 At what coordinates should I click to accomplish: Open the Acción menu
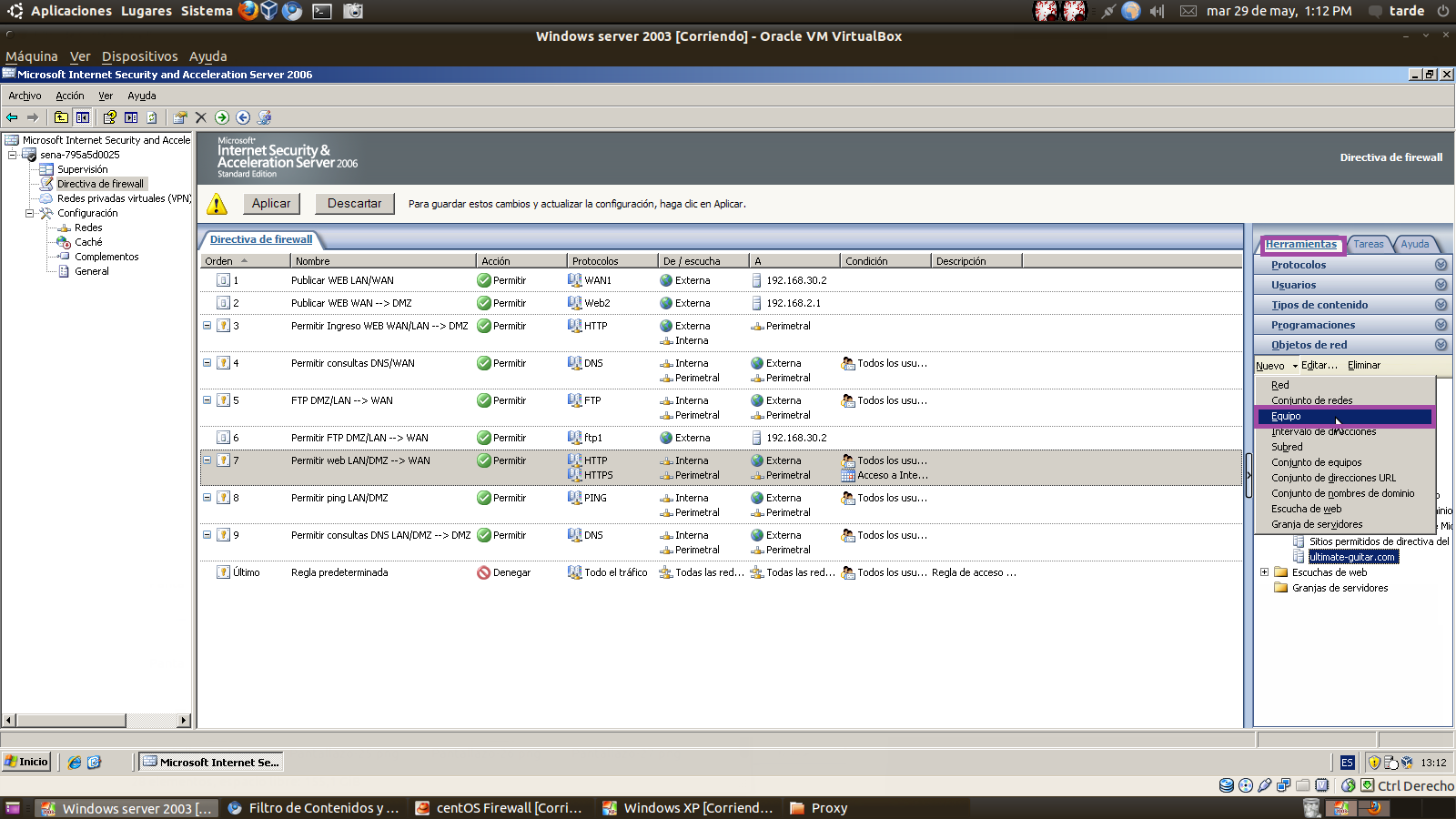pos(70,96)
